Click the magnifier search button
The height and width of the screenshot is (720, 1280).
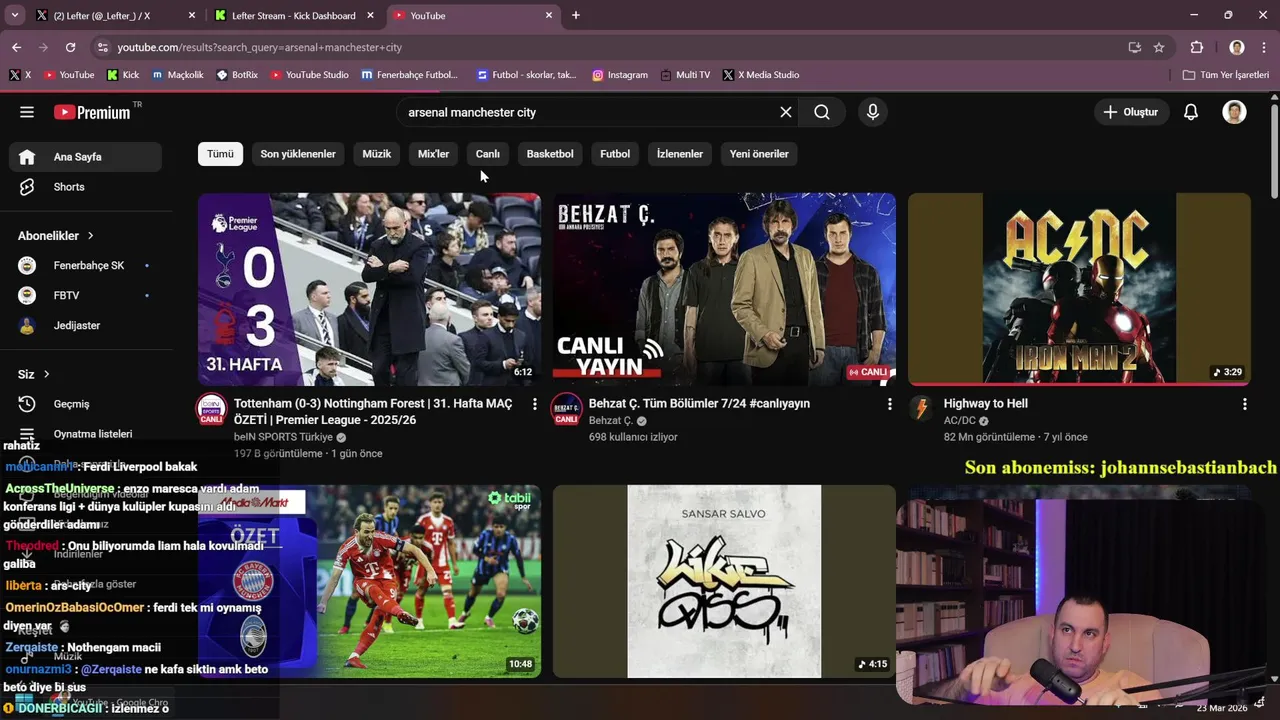point(822,112)
